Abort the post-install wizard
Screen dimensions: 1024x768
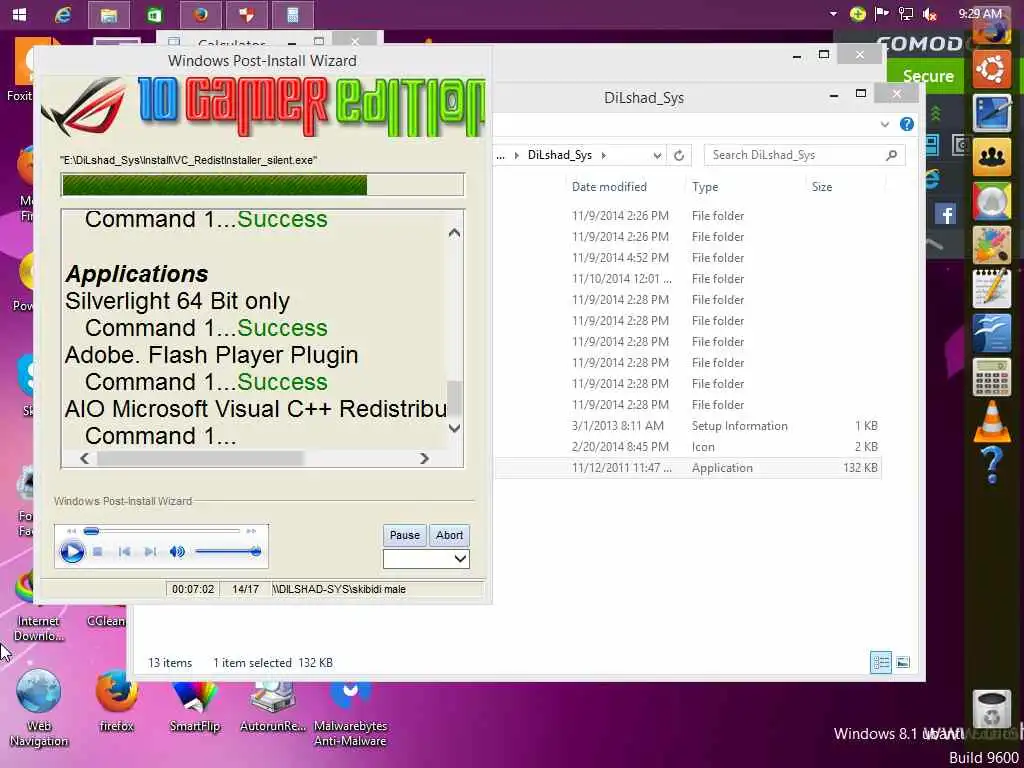click(x=449, y=535)
